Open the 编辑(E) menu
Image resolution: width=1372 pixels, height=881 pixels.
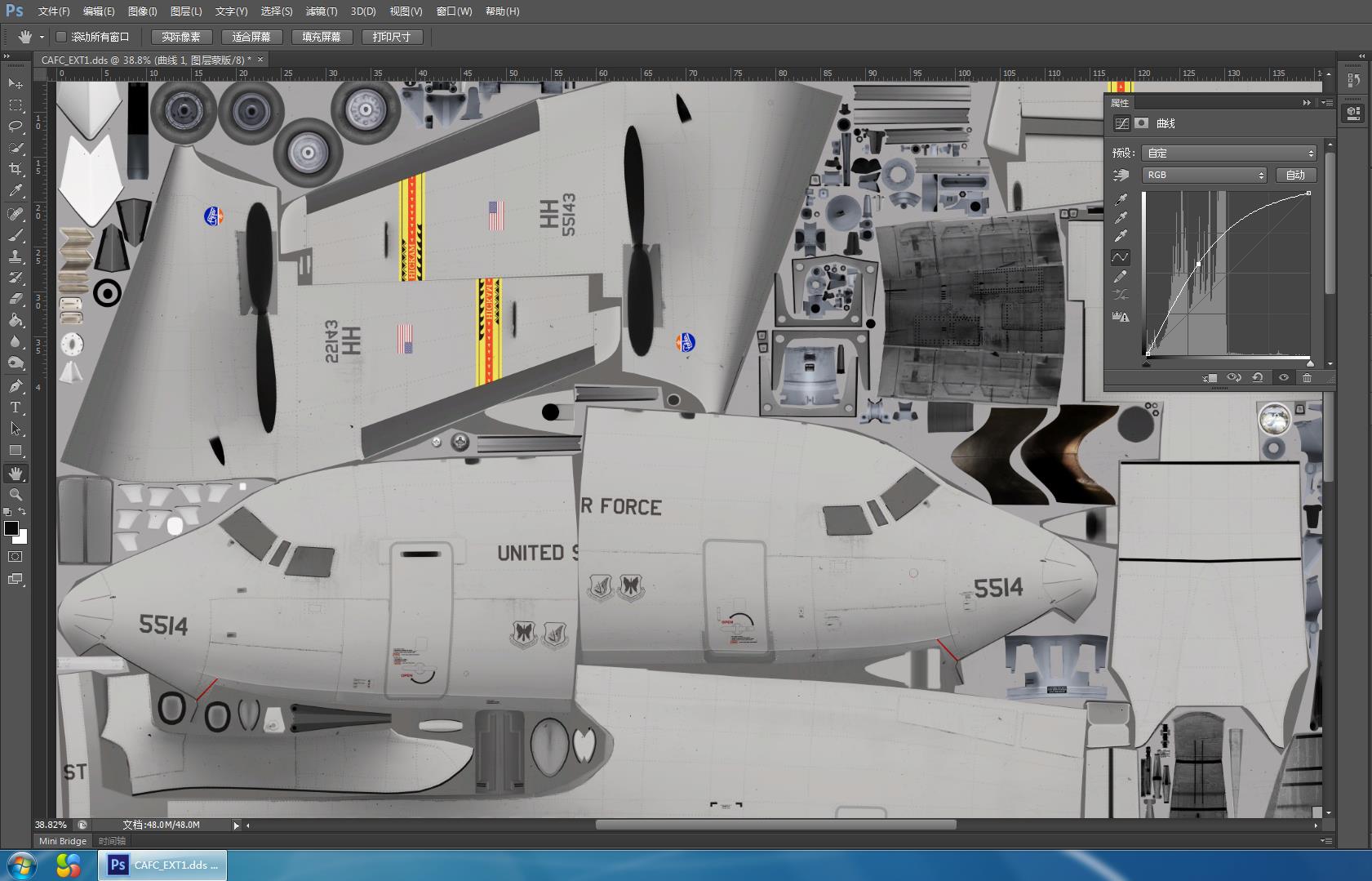point(99,11)
